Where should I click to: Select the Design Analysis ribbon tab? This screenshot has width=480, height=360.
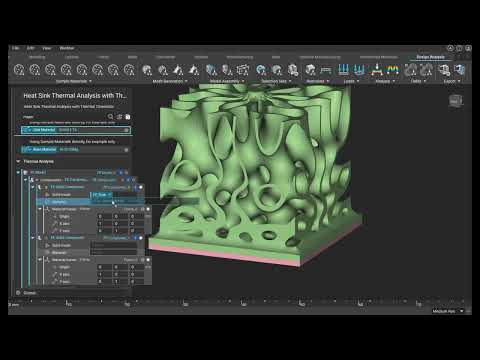coord(430,57)
